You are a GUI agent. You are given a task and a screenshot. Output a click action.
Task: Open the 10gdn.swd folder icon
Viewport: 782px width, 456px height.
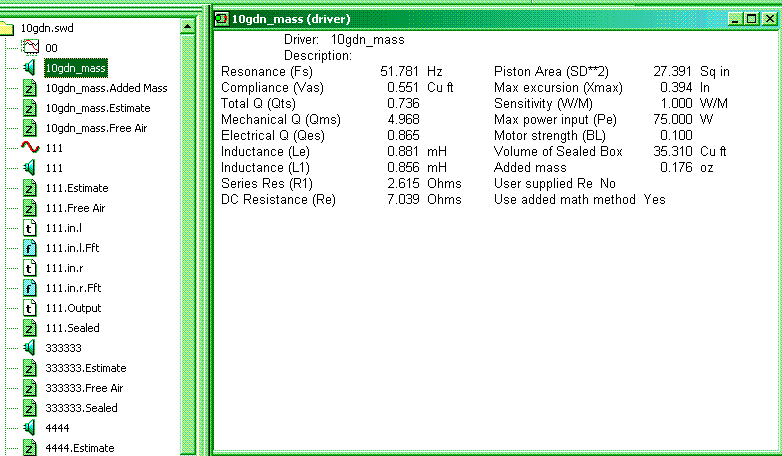6,28
